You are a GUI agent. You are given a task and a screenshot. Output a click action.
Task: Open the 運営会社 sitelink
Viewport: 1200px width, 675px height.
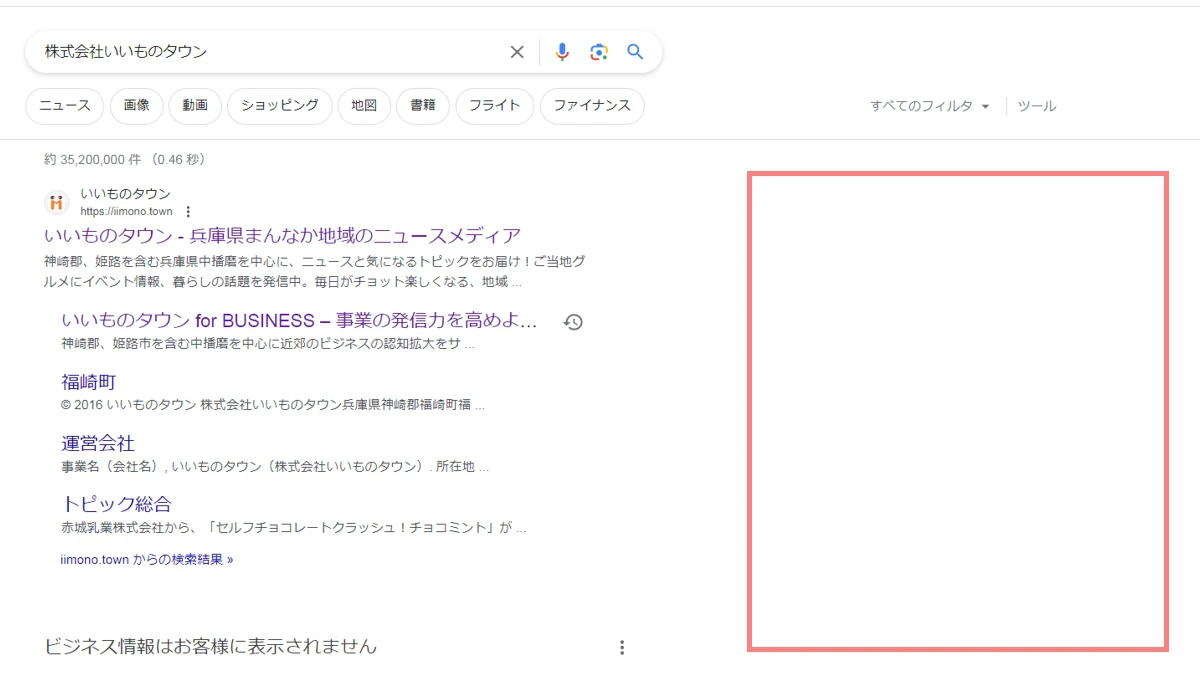click(98, 443)
